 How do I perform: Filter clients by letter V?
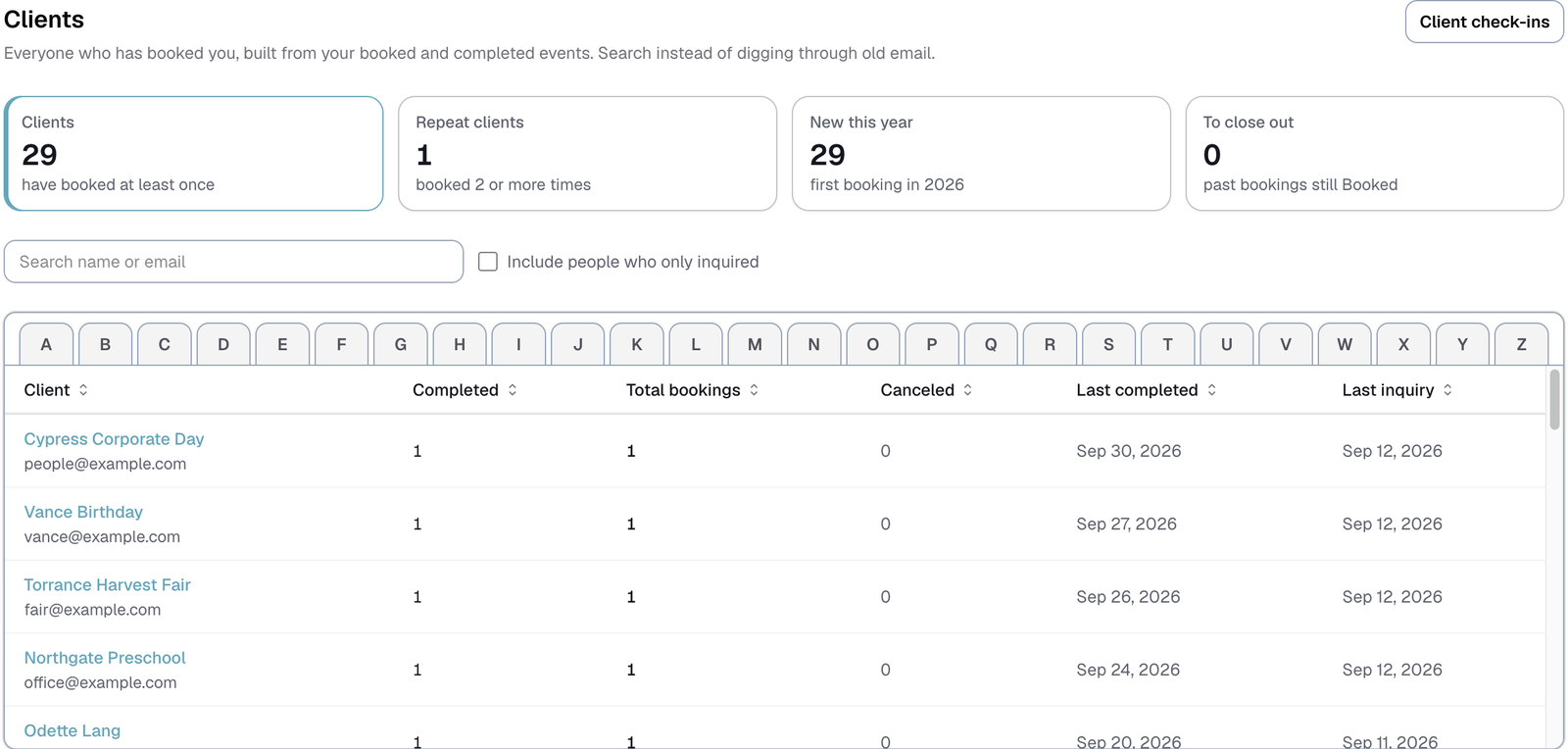(1286, 344)
